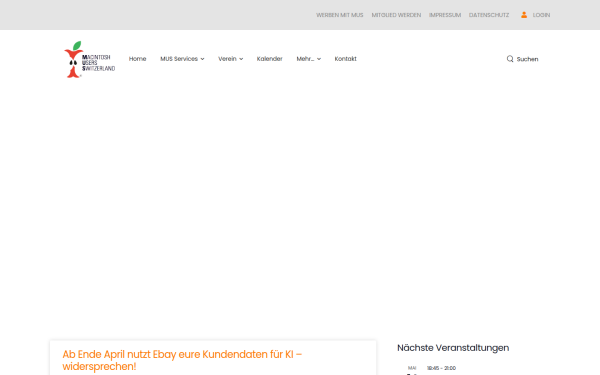Viewport: 600px width, 375px height.
Task: Open the Werben mit MUS link
Action: pos(339,15)
